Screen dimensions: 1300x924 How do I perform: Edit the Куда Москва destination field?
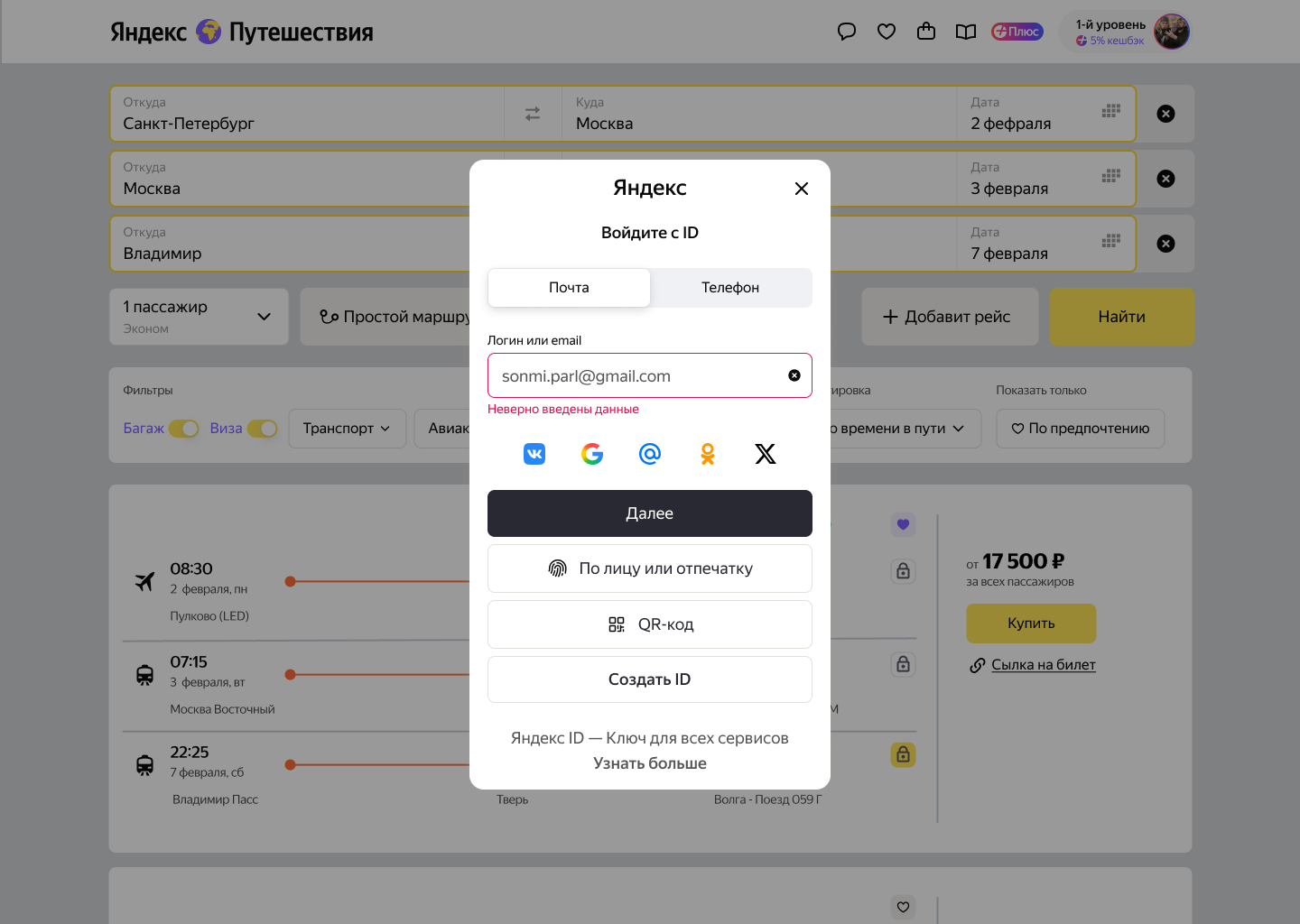tap(759, 114)
